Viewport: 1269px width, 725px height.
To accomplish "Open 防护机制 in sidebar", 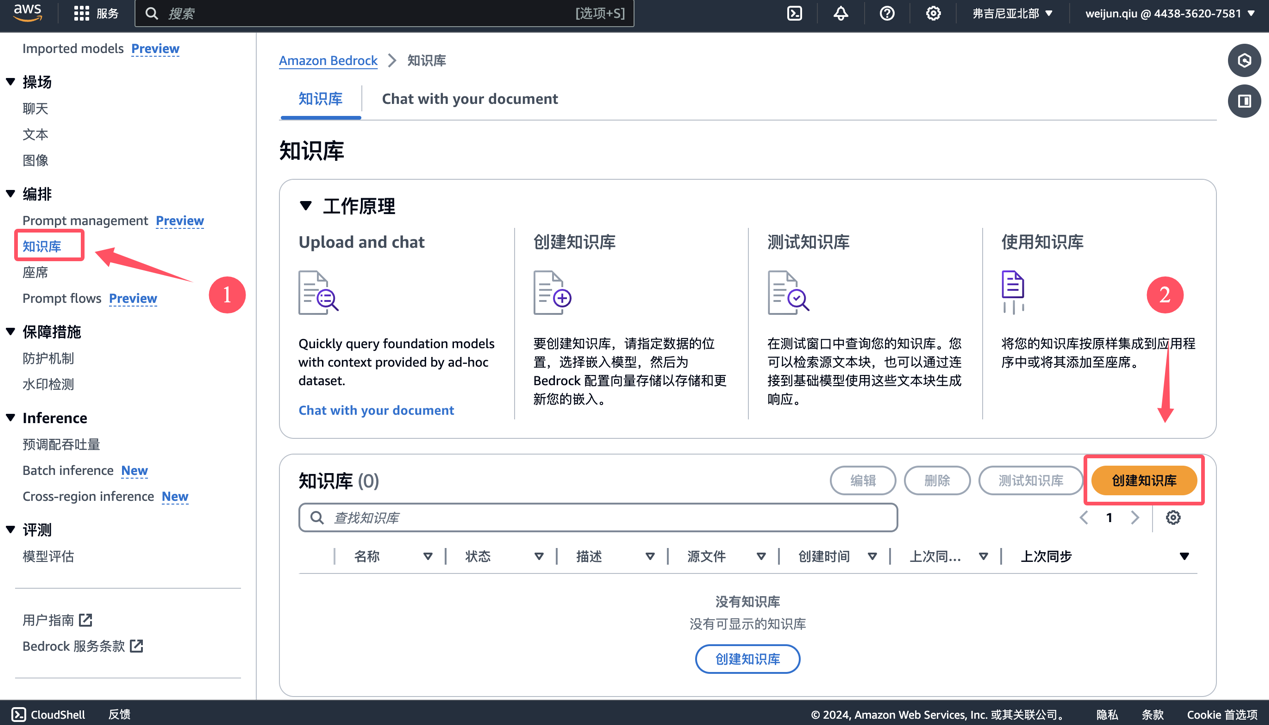I will [x=48, y=358].
